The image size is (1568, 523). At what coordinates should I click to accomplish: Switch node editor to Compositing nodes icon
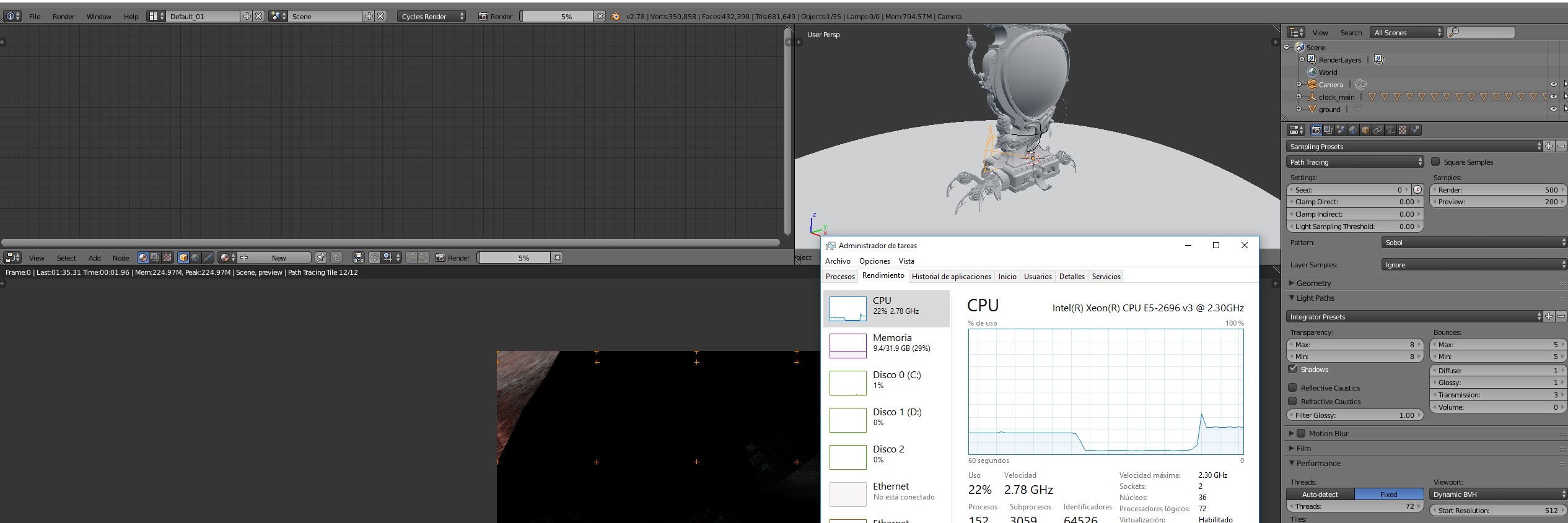tap(155, 257)
